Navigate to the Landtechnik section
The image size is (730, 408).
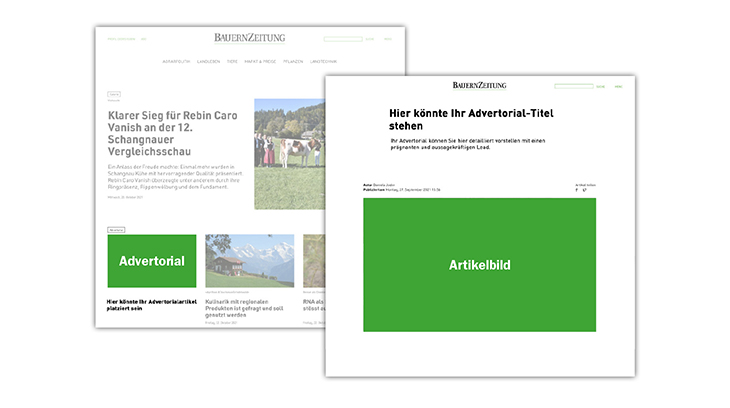click(x=324, y=61)
